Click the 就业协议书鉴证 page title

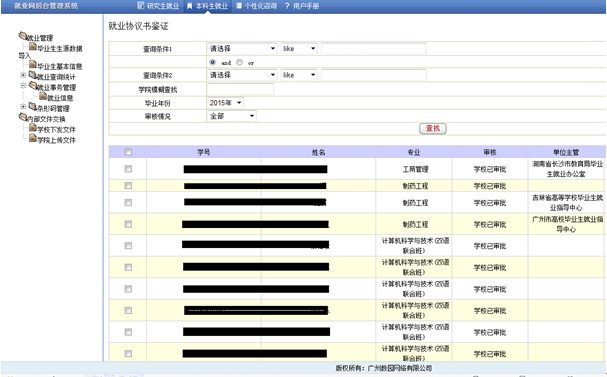(x=138, y=26)
